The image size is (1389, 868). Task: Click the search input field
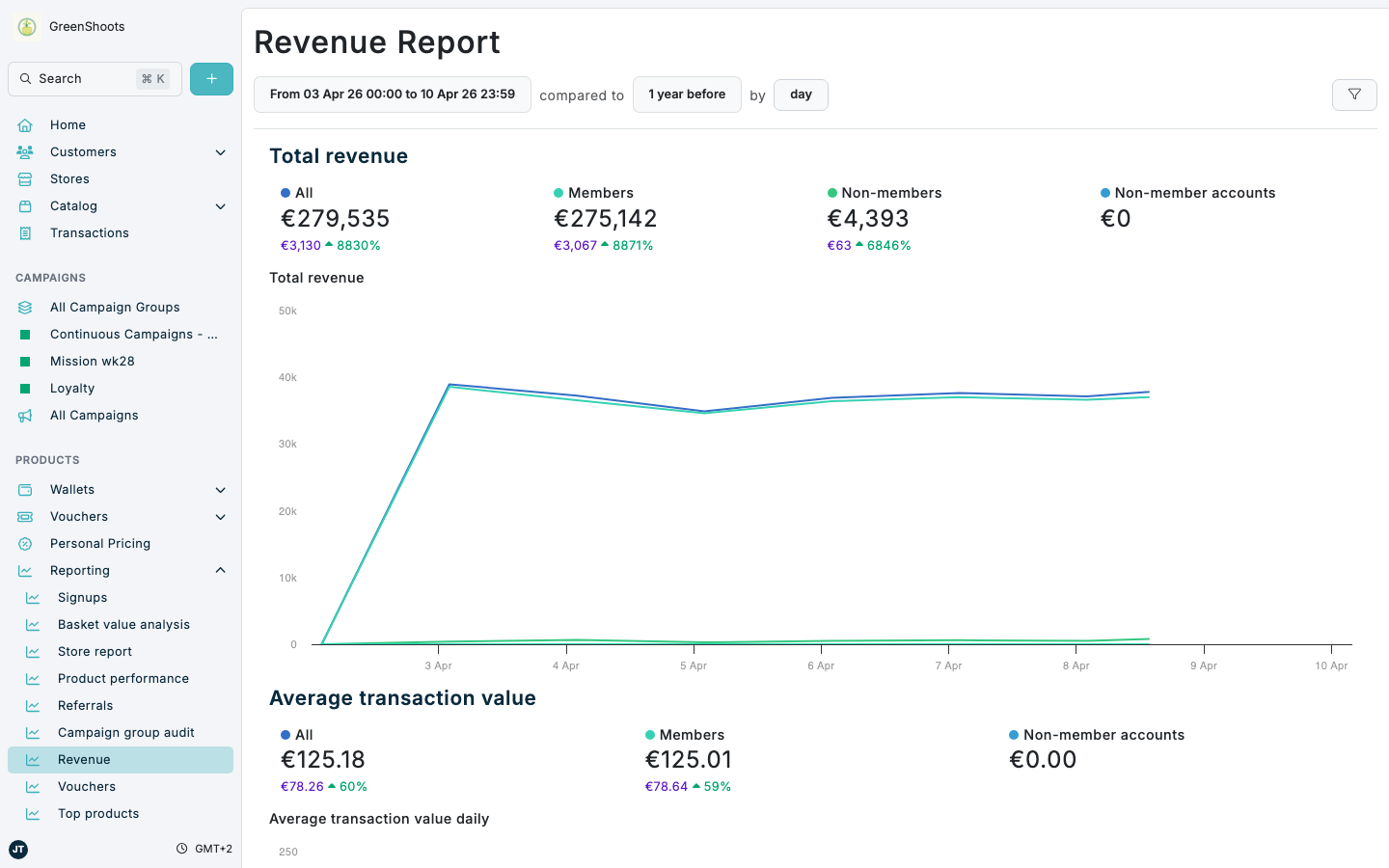[94, 78]
